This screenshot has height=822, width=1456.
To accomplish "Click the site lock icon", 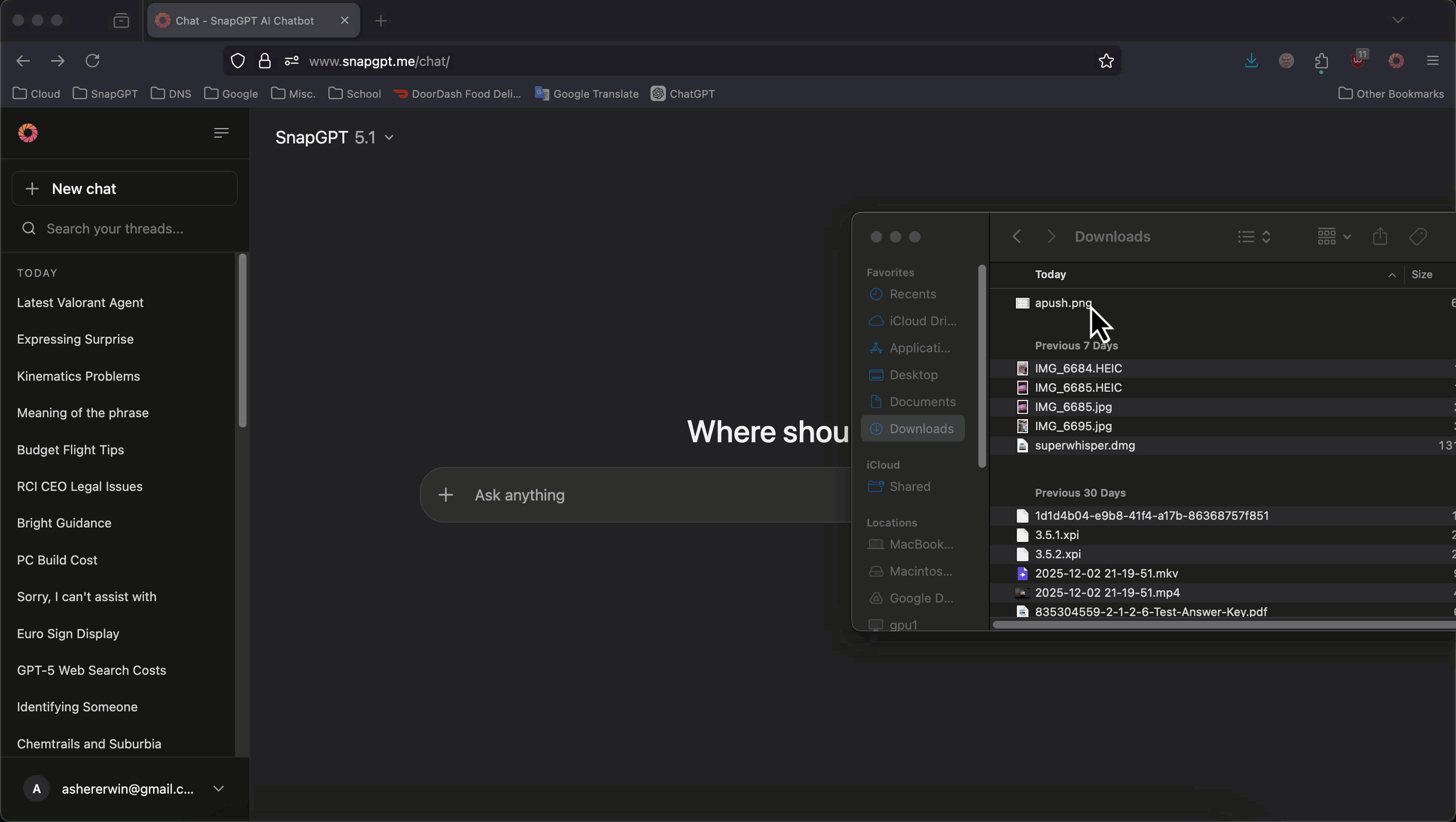I will [264, 61].
